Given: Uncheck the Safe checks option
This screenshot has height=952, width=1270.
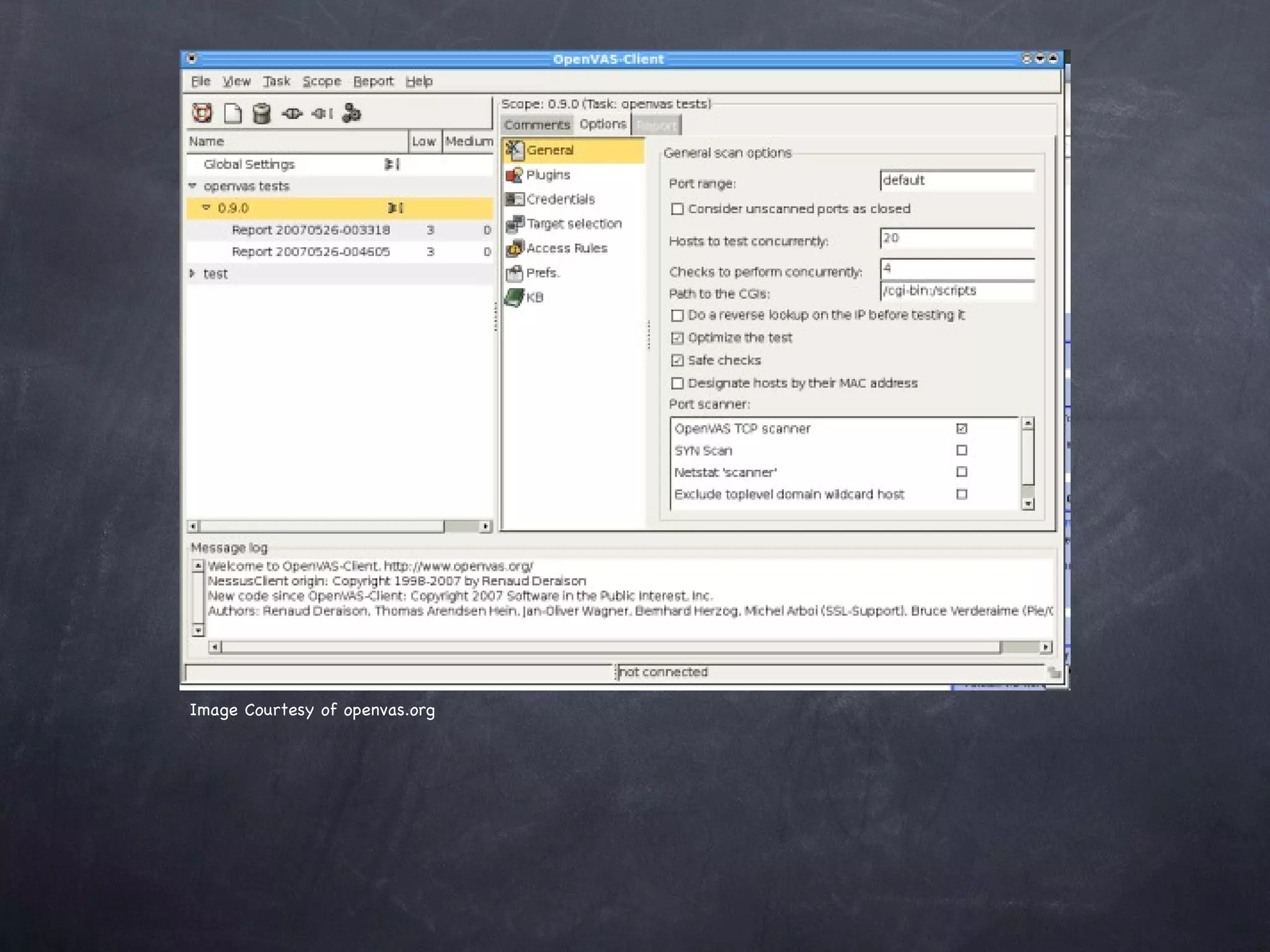Looking at the screenshot, I should (x=677, y=361).
